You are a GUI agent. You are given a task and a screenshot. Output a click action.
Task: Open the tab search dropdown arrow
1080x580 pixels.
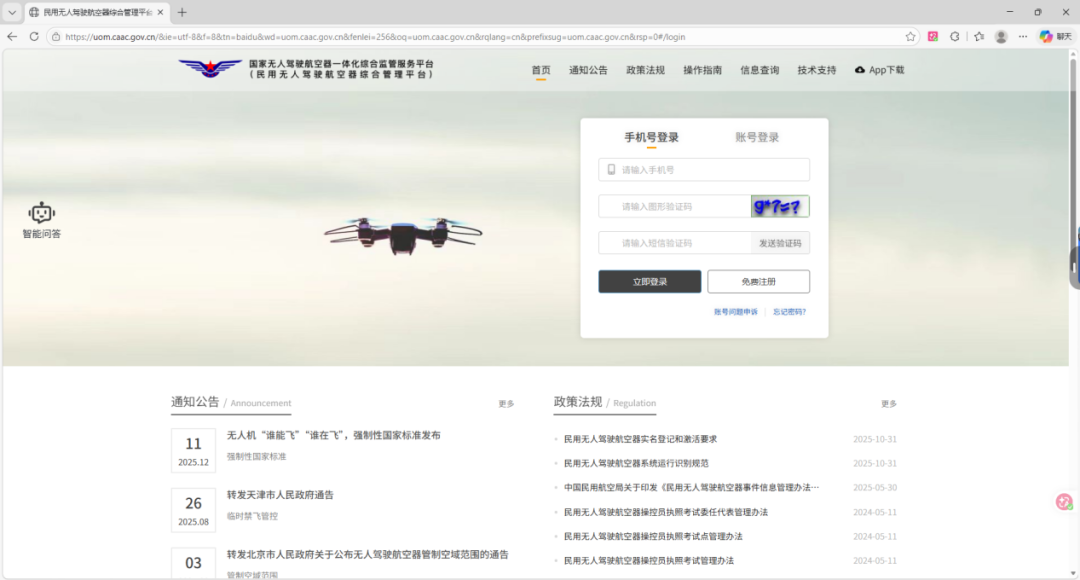point(12,12)
